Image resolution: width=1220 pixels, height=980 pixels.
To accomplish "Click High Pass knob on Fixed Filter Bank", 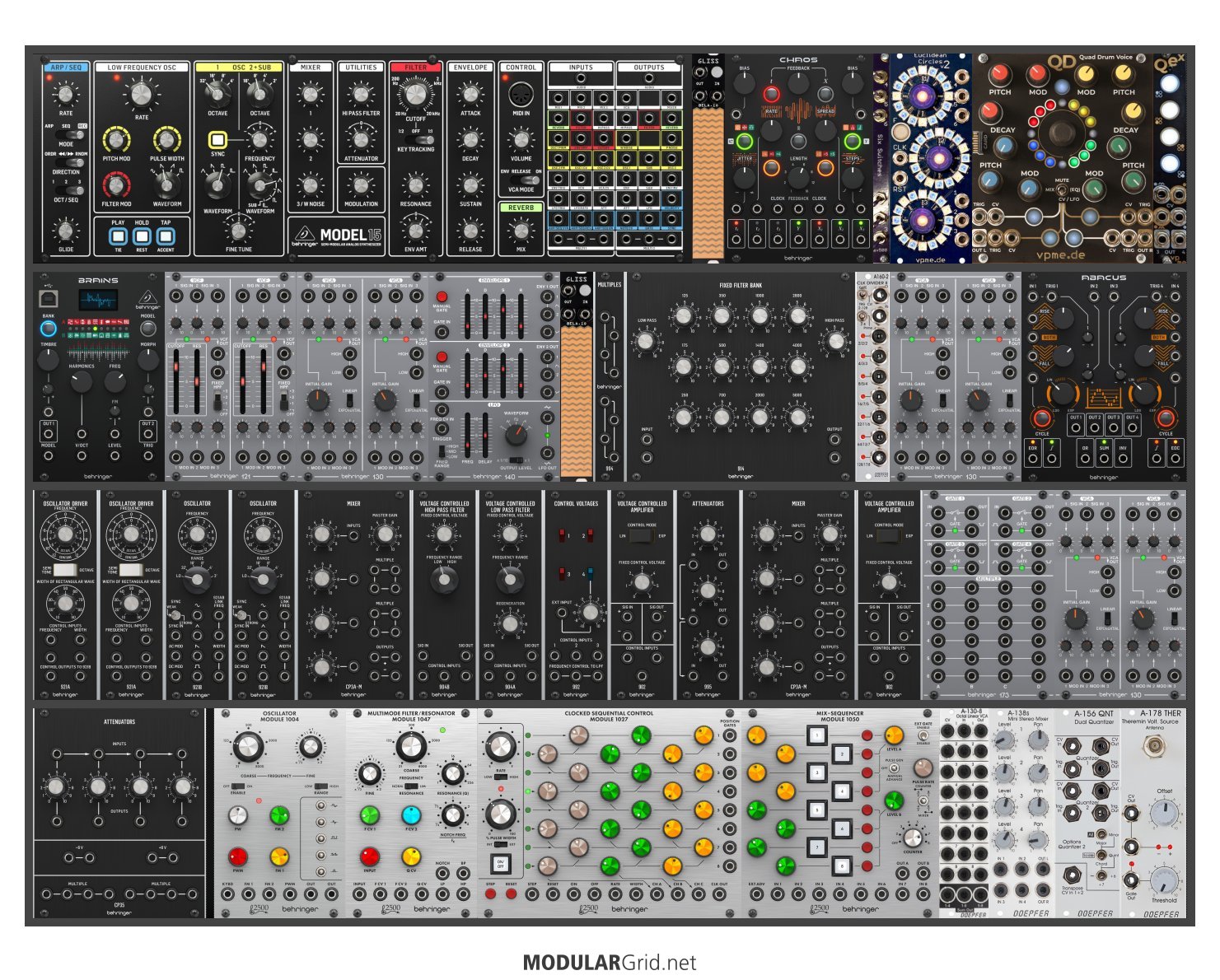I will (x=835, y=340).
